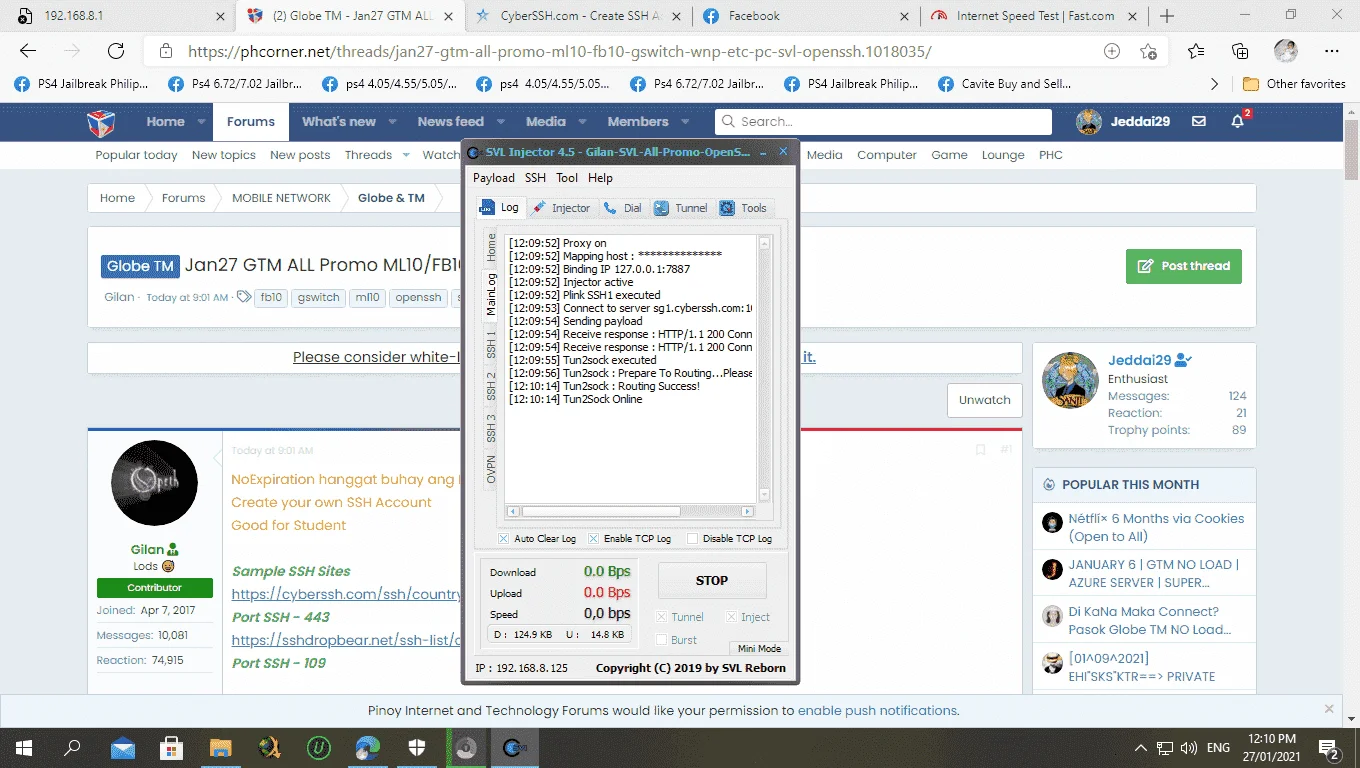
Task: Dismiss the push notification banner
Action: pyautogui.click(x=1329, y=709)
